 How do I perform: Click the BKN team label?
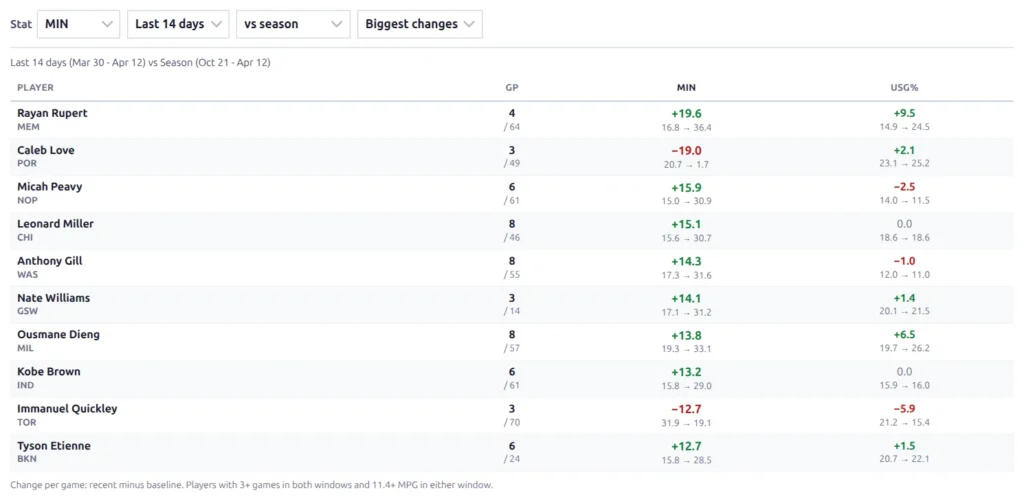tap(27, 459)
